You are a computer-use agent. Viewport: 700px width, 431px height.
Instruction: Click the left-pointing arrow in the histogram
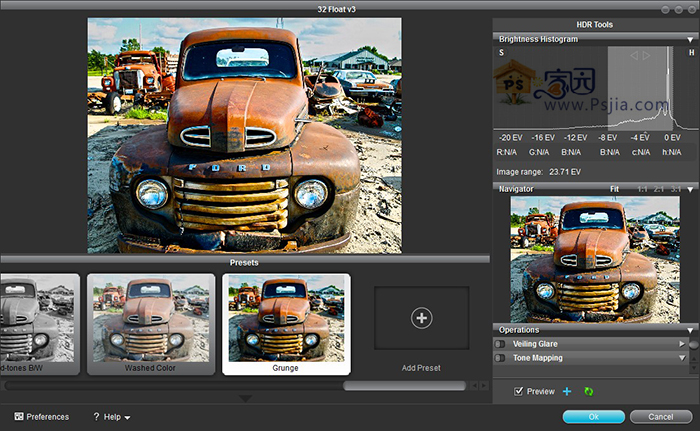click(634, 56)
